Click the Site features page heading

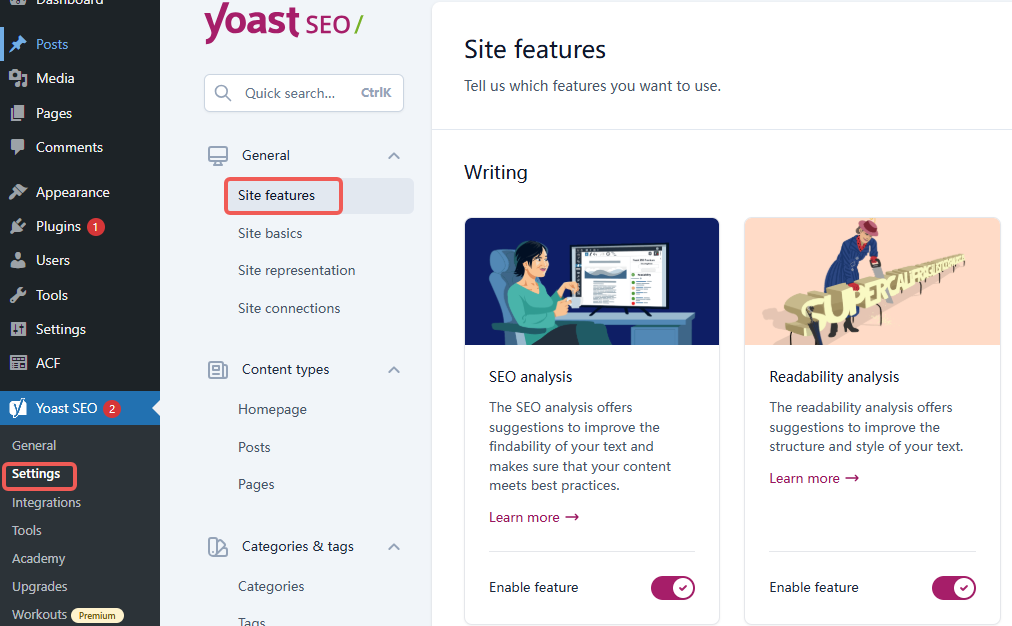coord(535,50)
